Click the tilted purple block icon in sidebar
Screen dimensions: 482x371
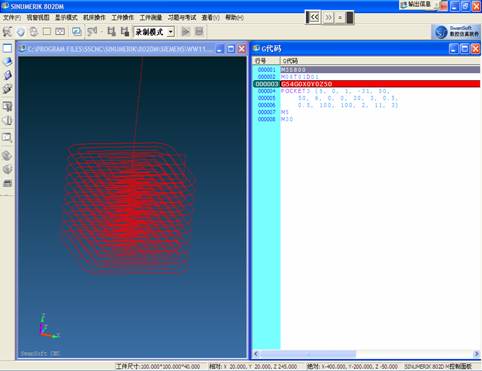[x=7, y=75]
